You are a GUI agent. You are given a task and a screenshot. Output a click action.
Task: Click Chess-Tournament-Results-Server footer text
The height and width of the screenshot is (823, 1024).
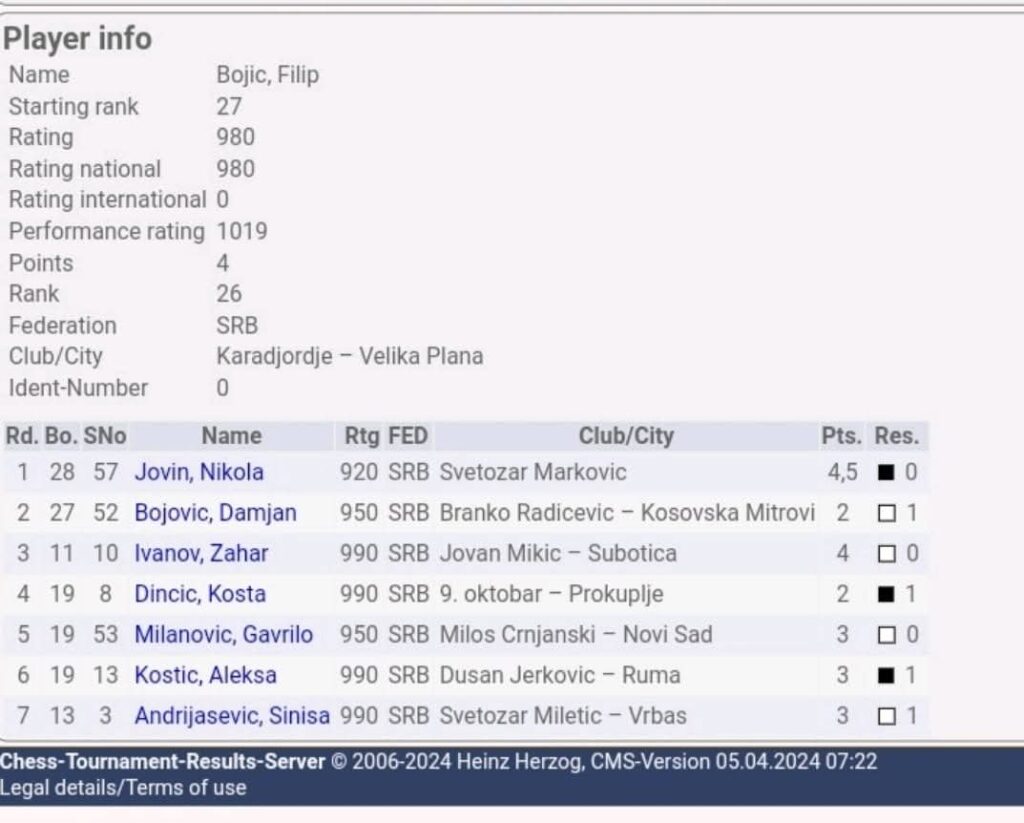(x=163, y=761)
